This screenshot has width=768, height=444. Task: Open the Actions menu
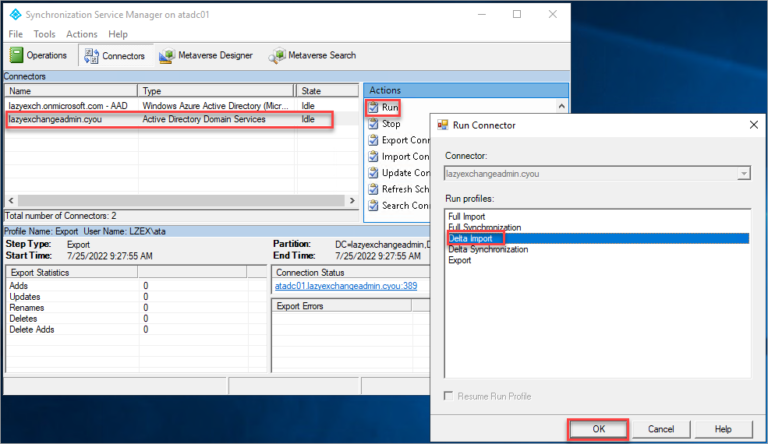[x=82, y=34]
